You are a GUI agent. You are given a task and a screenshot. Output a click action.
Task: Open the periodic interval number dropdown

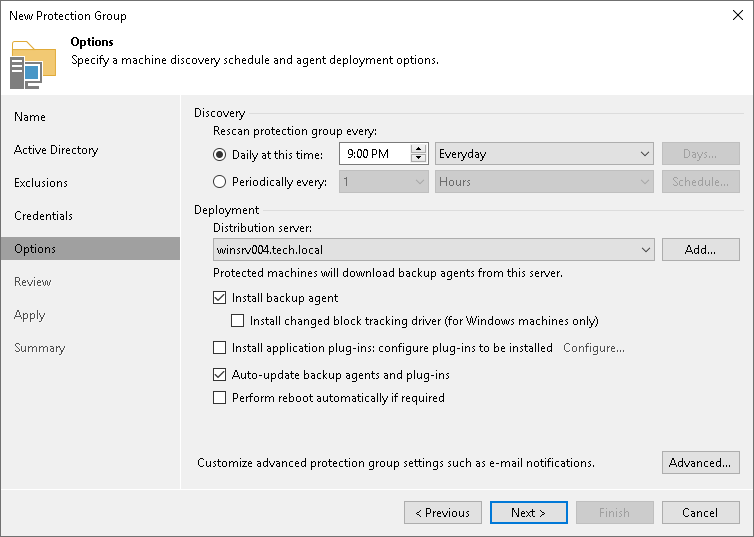383,182
